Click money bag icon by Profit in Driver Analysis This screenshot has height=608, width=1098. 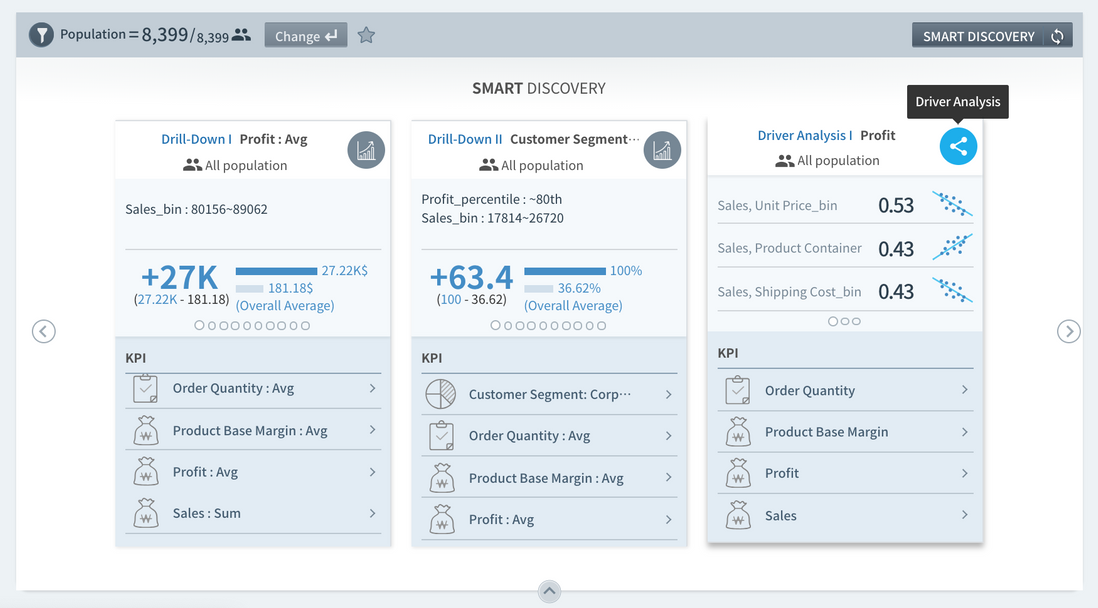[x=738, y=473]
